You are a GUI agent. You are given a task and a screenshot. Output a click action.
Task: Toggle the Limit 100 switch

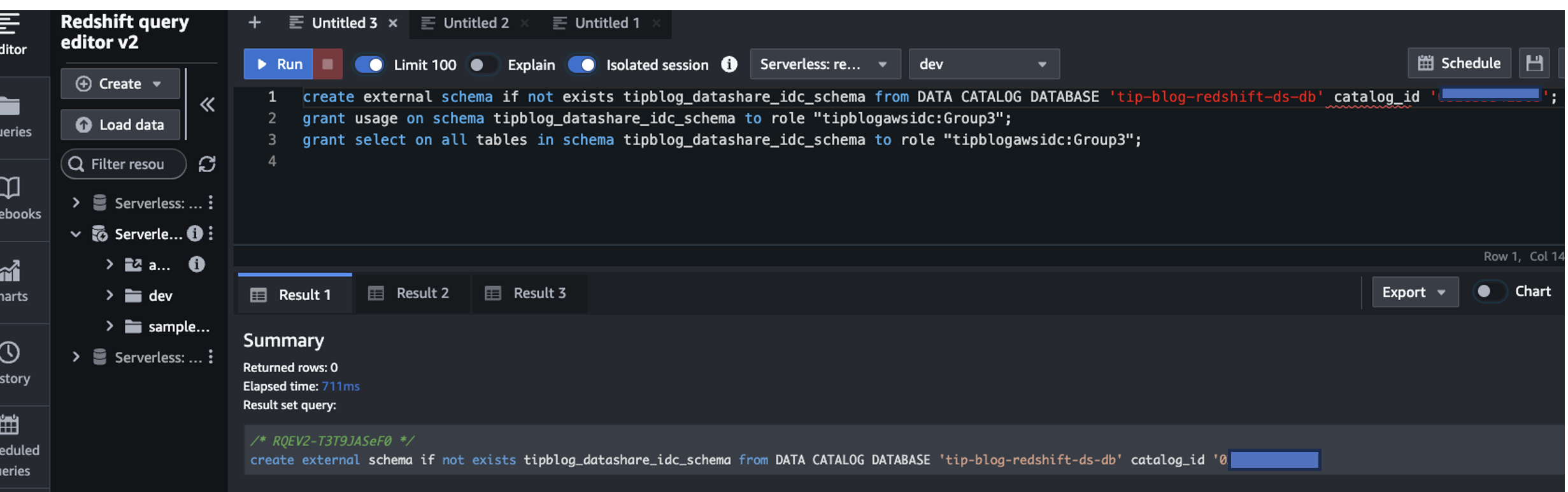point(369,64)
